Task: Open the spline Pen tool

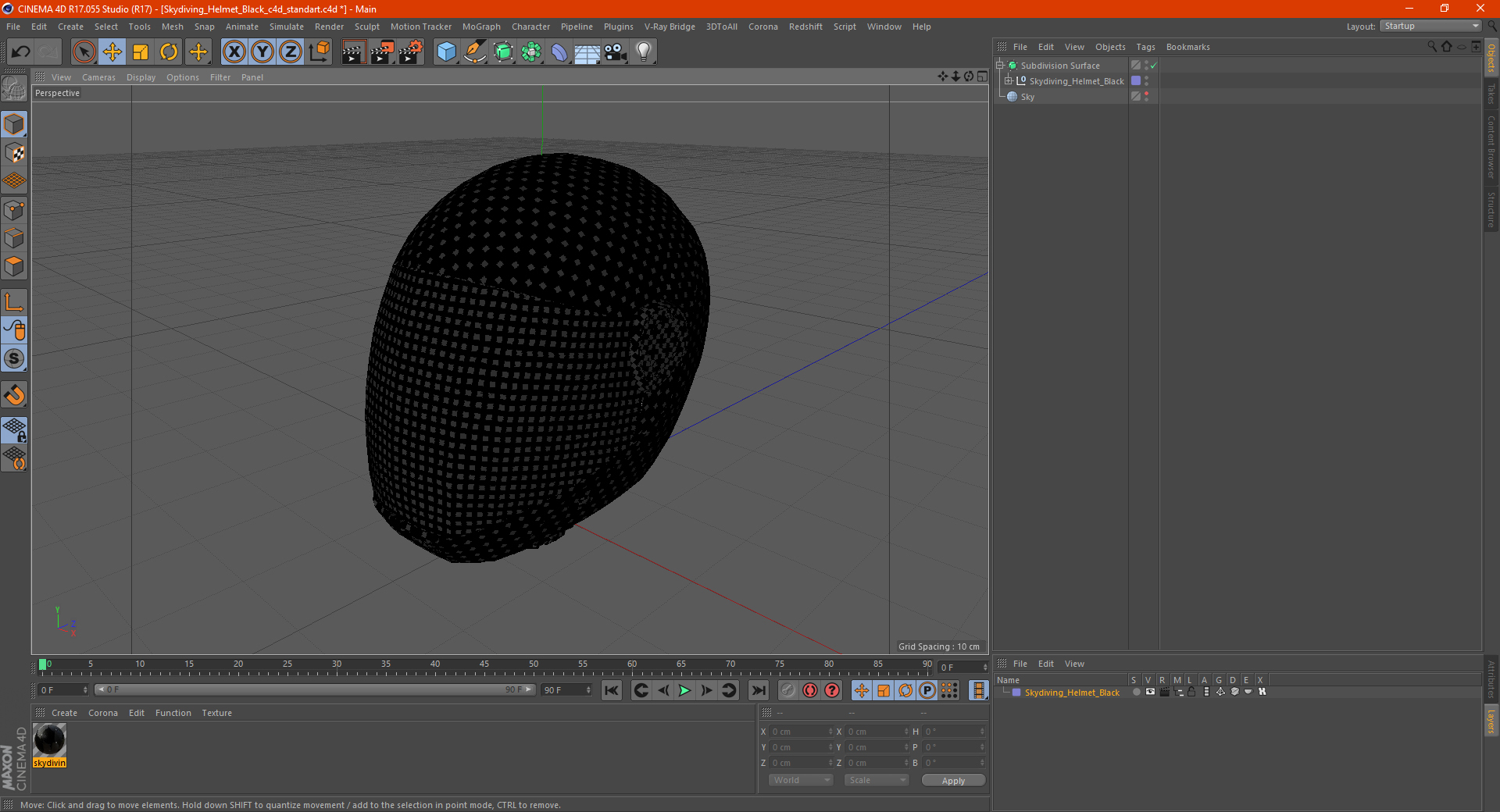Action: (475, 52)
